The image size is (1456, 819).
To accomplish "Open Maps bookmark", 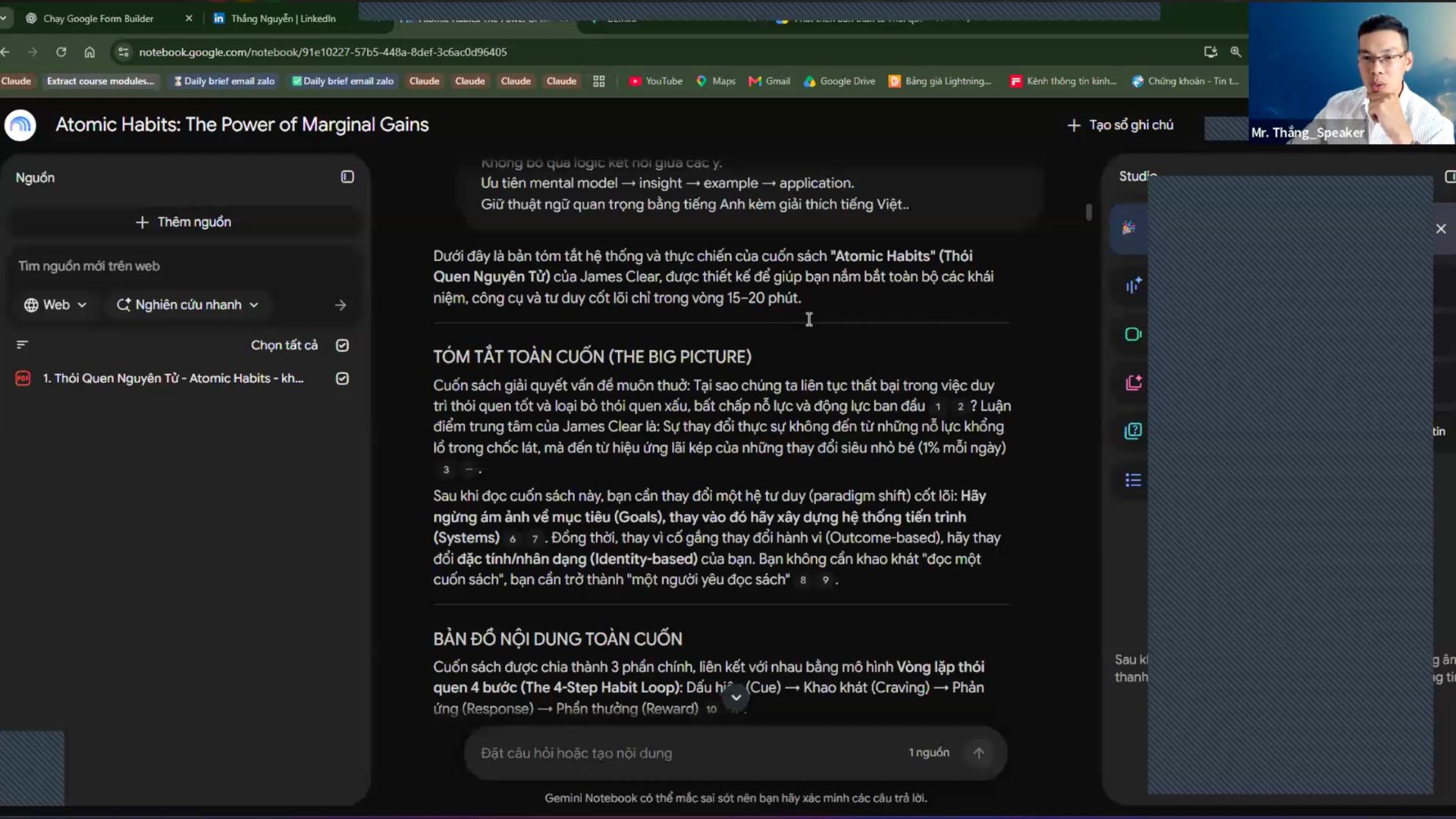I will [716, 81].
